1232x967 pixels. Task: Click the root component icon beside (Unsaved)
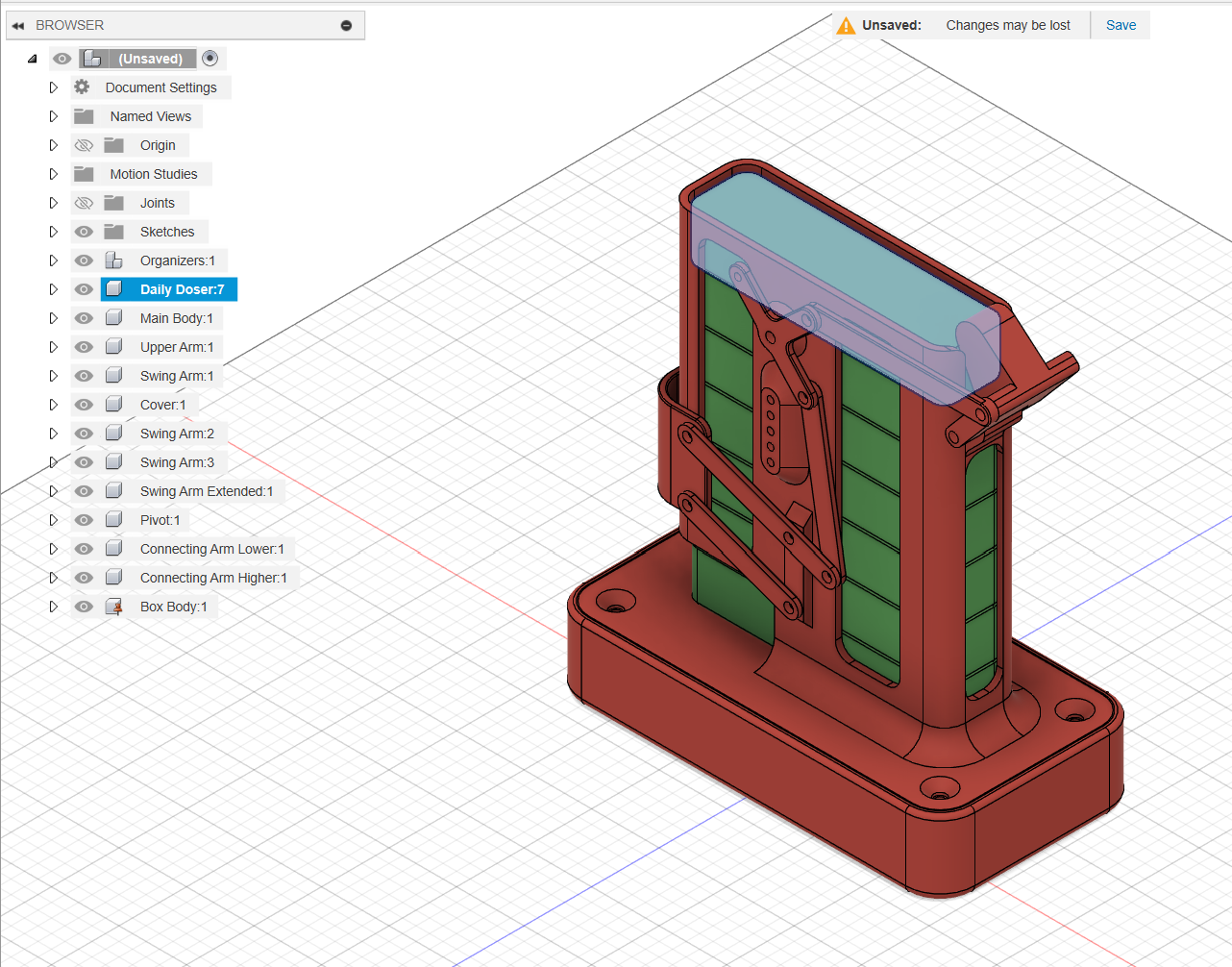[92, 59]
